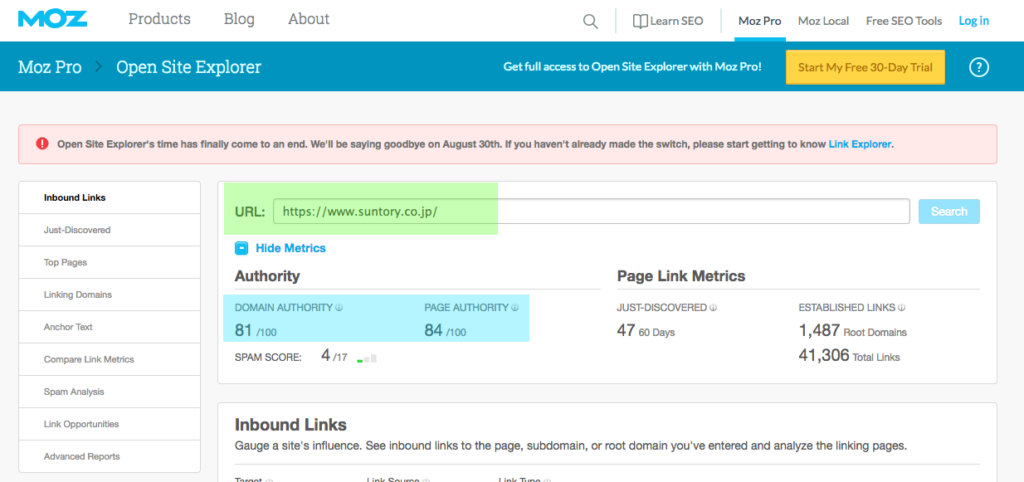This screenshot has height=482, width=1024.
Task: Click the 47 just-discovered count
Action: click(626, 330)
